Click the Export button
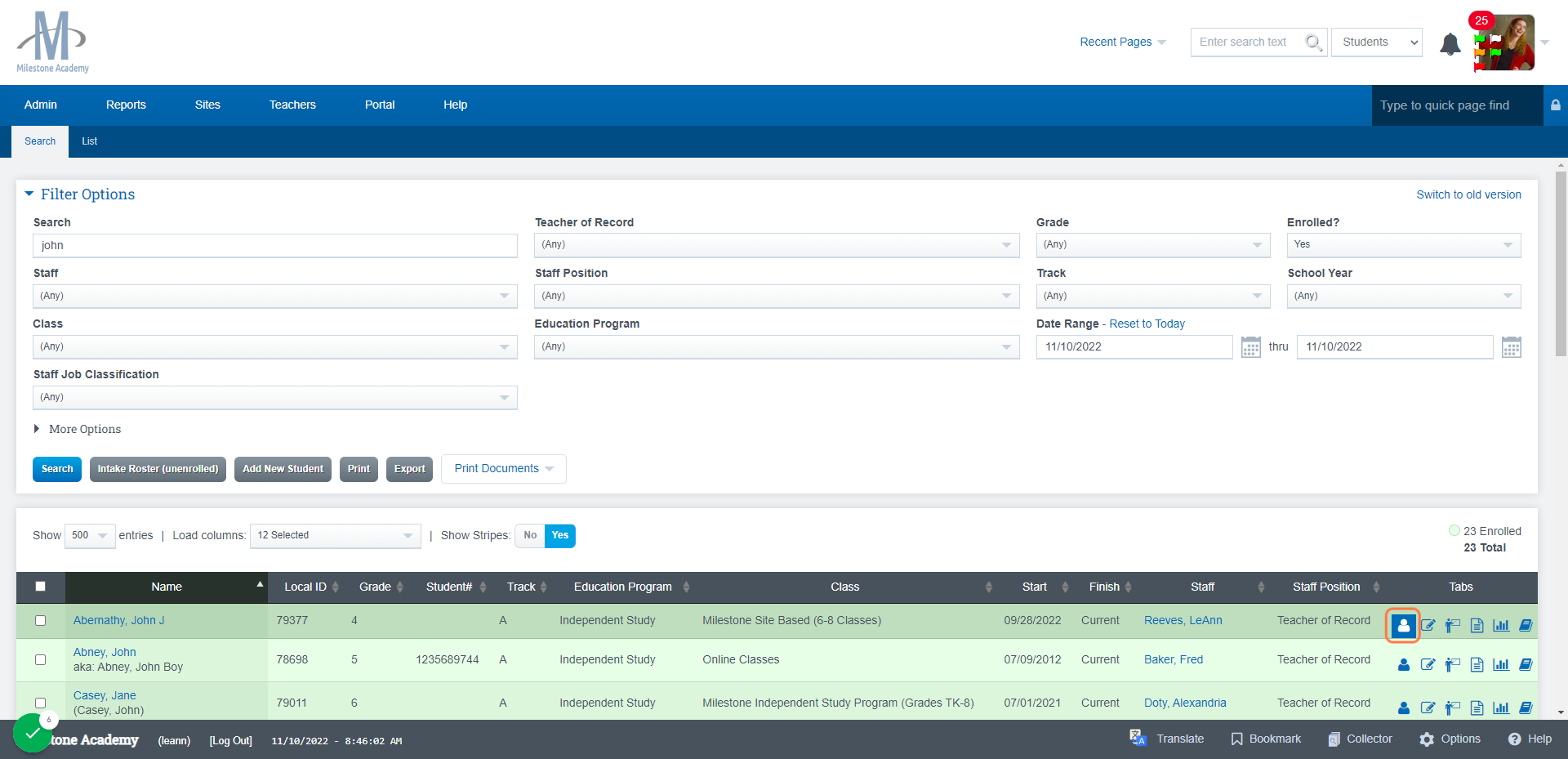The width and height of the screenshot is (1568, 759). [x=409, y=469]
